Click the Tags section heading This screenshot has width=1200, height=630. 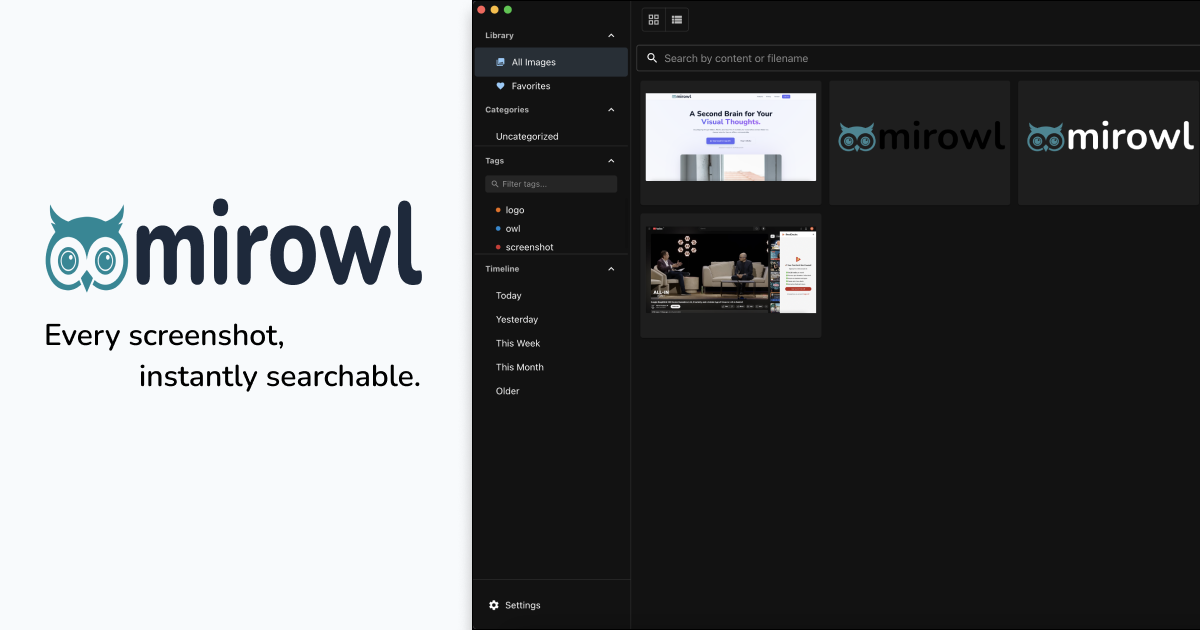tap(494, 160)
